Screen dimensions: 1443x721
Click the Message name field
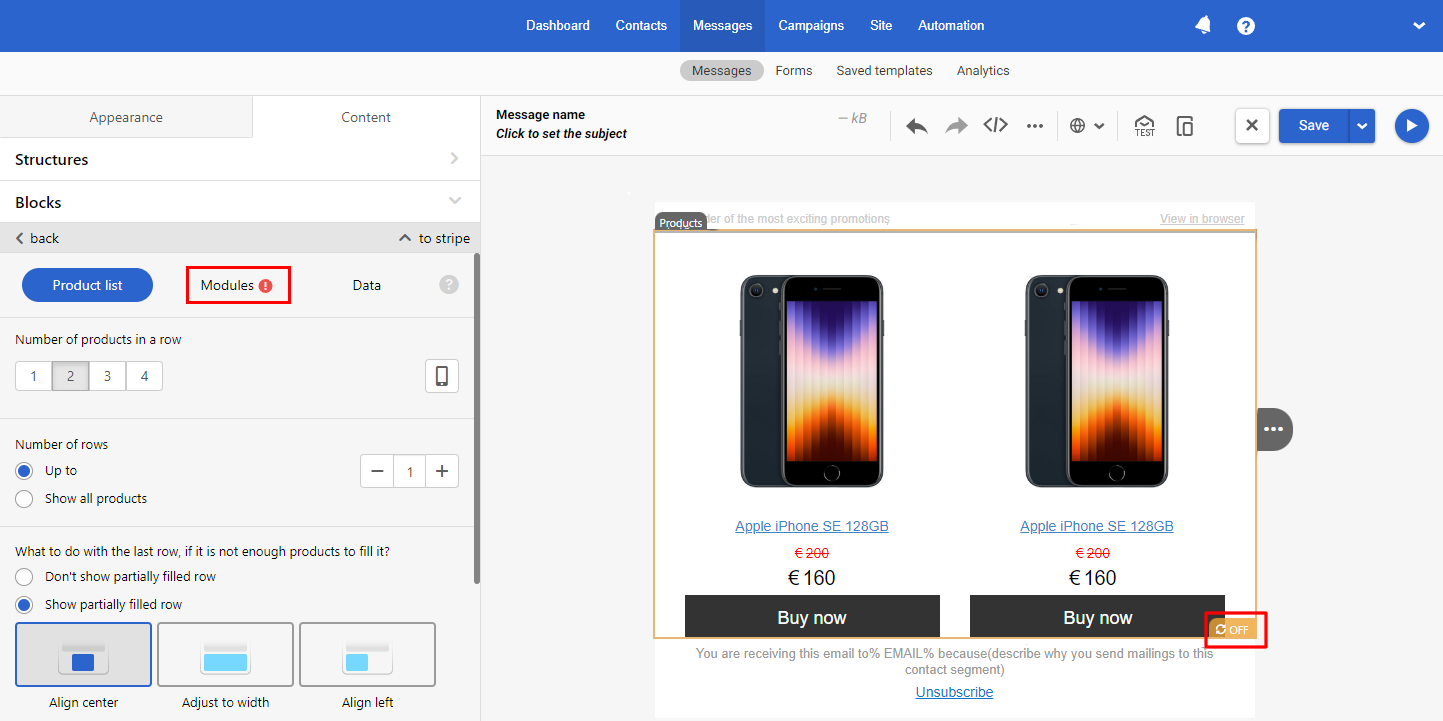(x=540, y=115)
